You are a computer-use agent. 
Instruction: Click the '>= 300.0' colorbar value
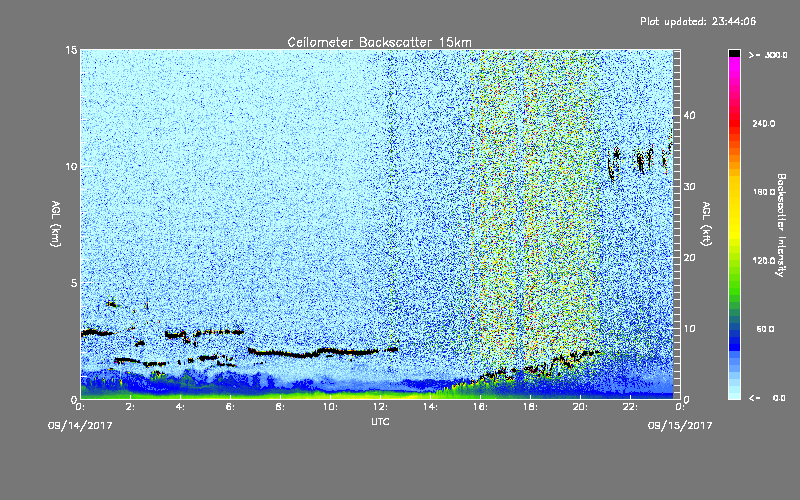coord(768,55)
